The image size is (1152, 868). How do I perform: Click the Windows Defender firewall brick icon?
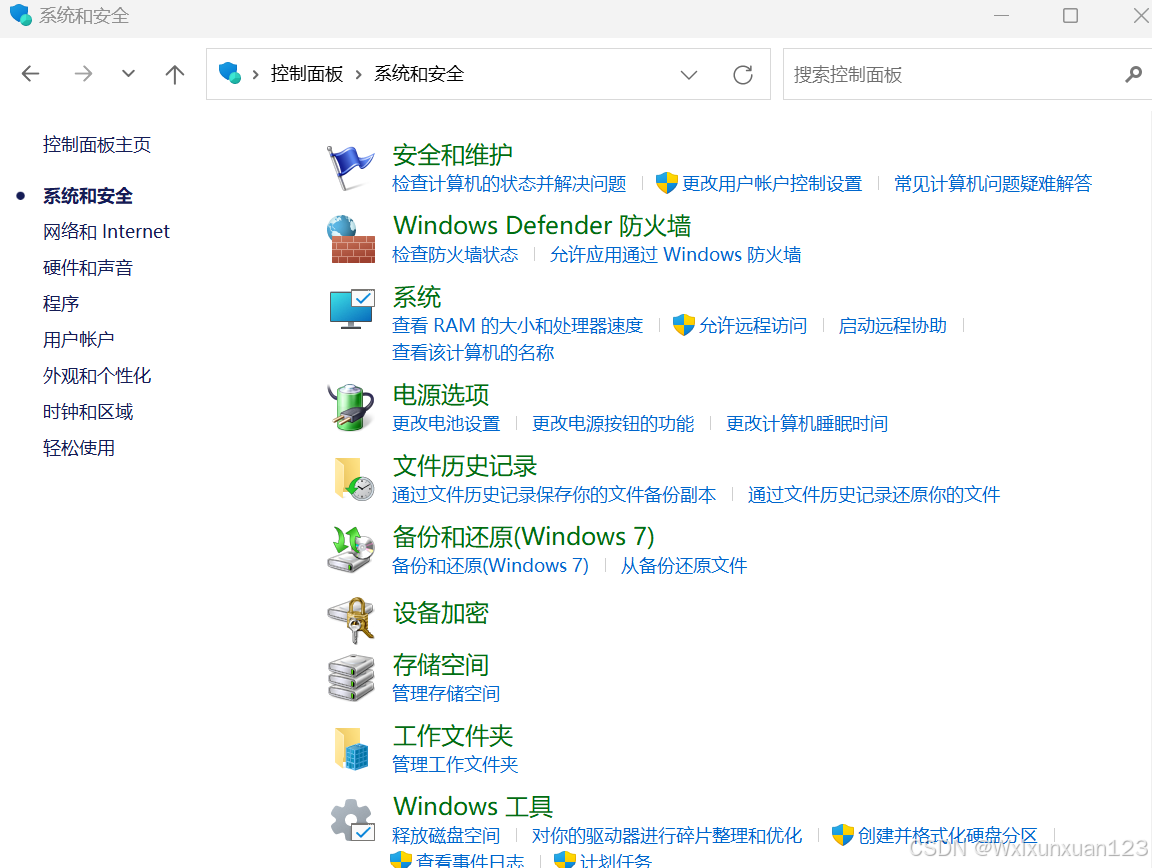(350, 239)
